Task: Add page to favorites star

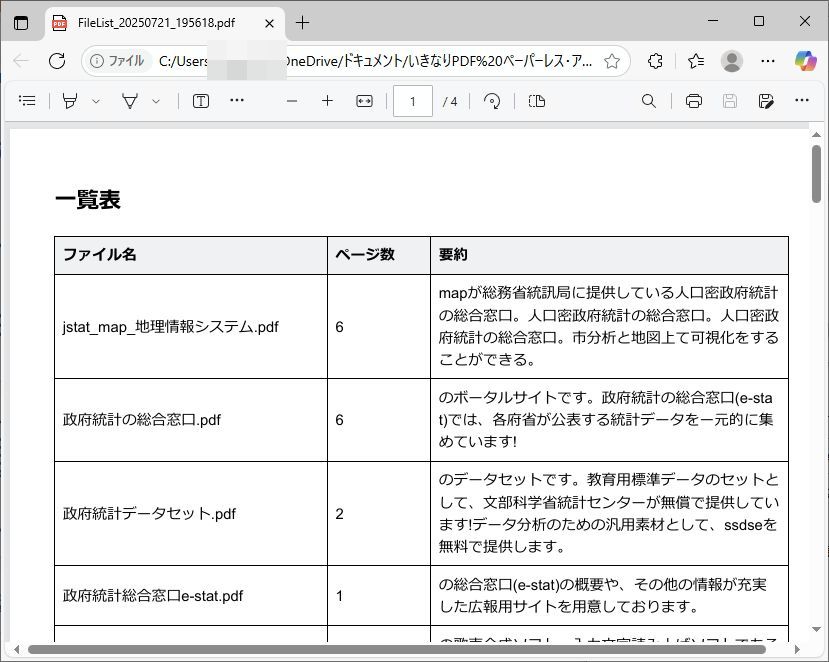Action: [612, 61]
